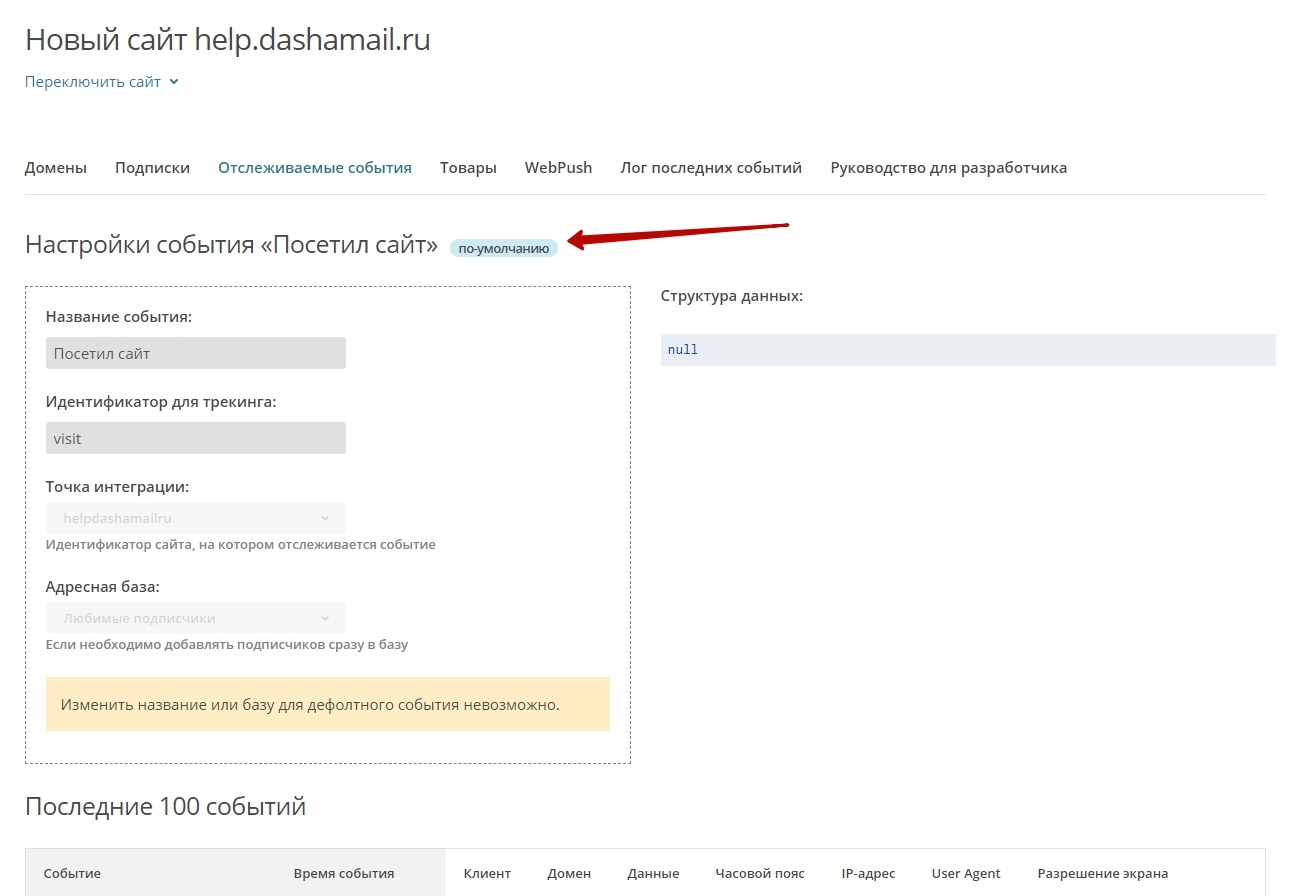Click the «Название события» input field
1309x896 pixels.
coord(196,353)
